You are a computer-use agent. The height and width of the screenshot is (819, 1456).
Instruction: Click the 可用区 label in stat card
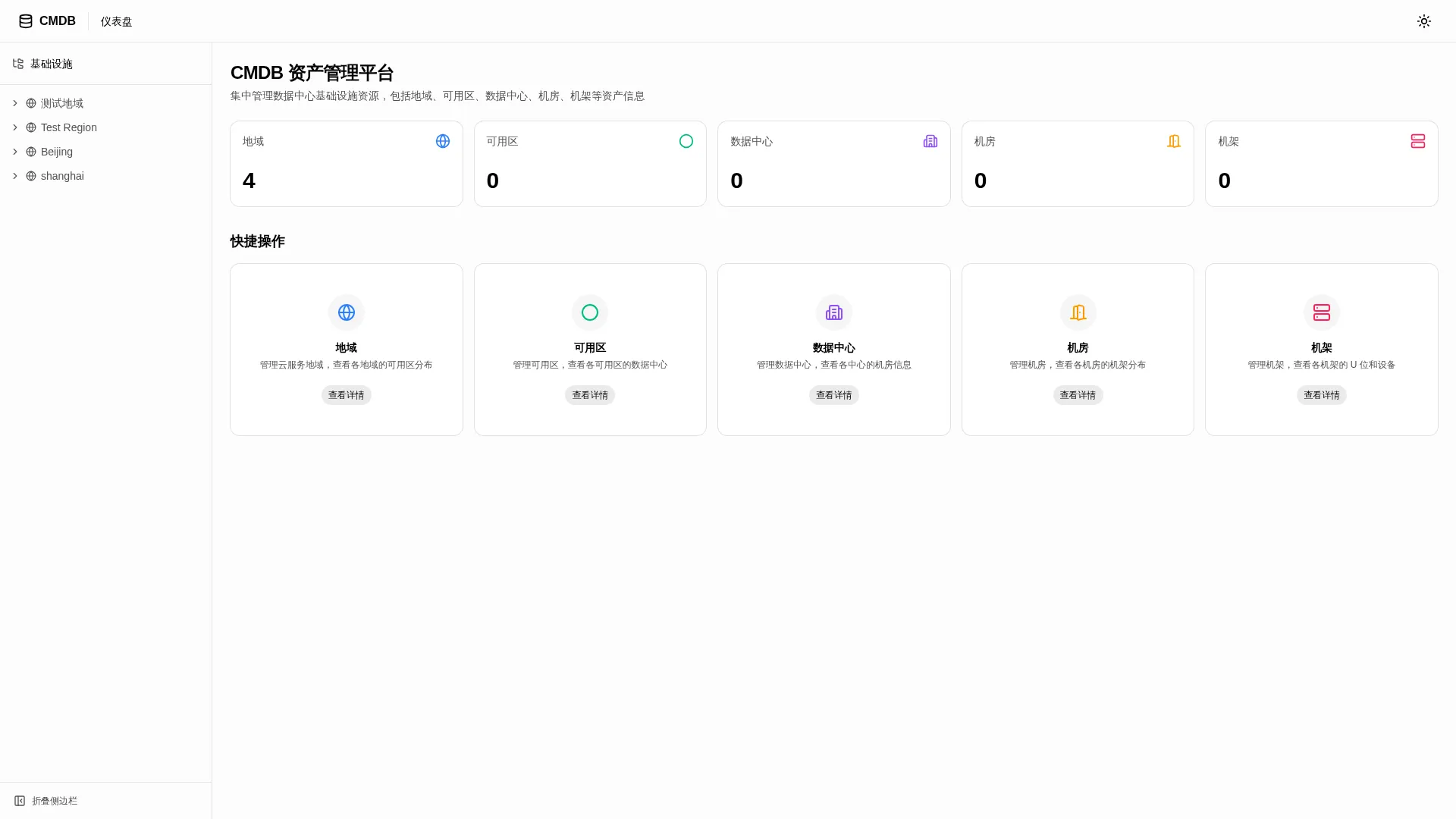[x=502, y=141]
